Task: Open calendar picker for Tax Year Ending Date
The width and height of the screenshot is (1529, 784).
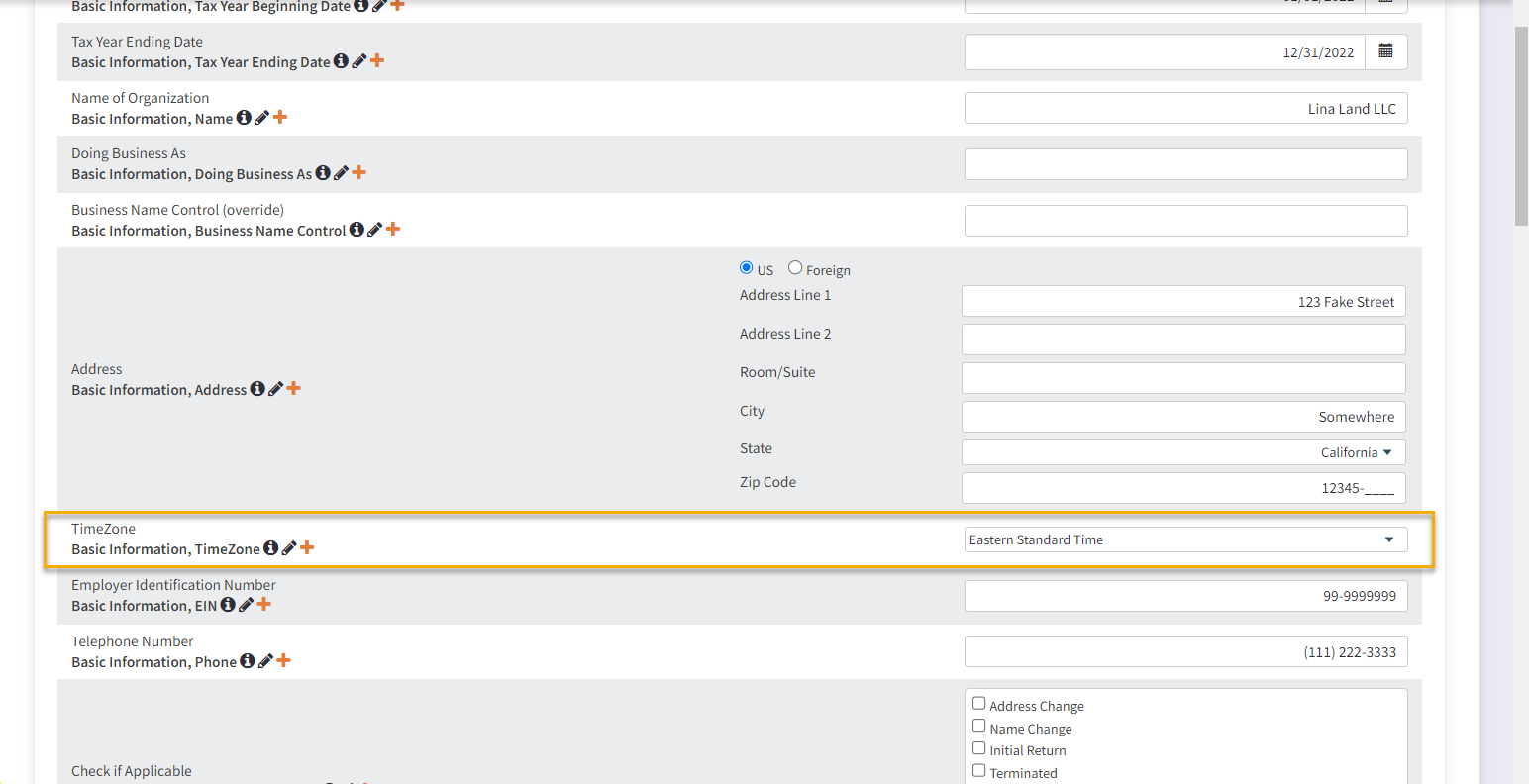Action: [x=1385, y=51]
